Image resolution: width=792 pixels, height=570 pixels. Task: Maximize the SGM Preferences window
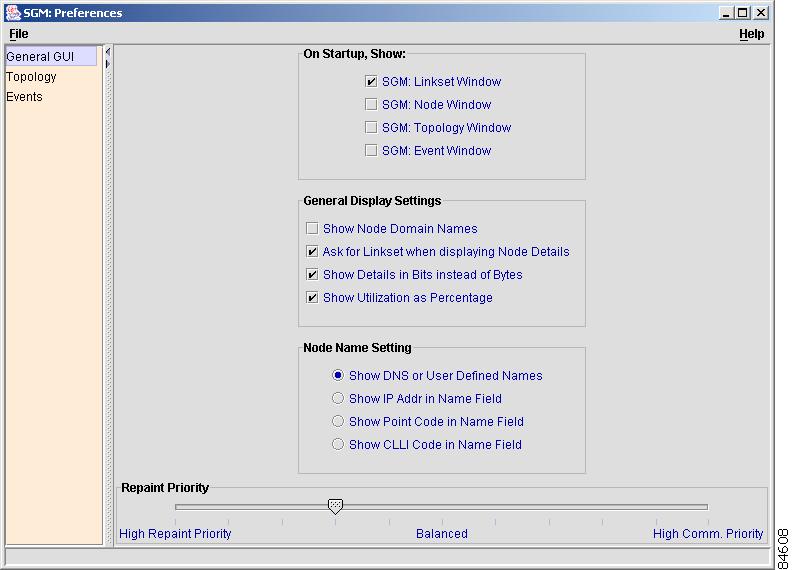[742, 13]
